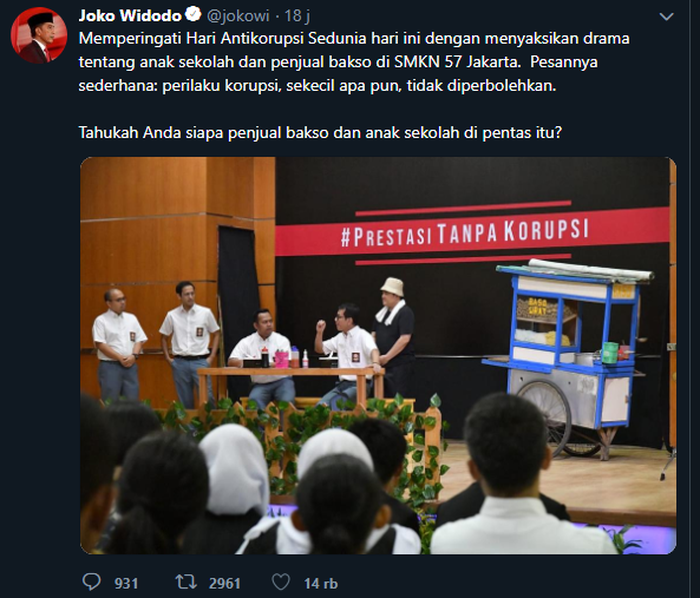Click the Tahukah Anda question line

pyautogui.click(x=320, y=133)
